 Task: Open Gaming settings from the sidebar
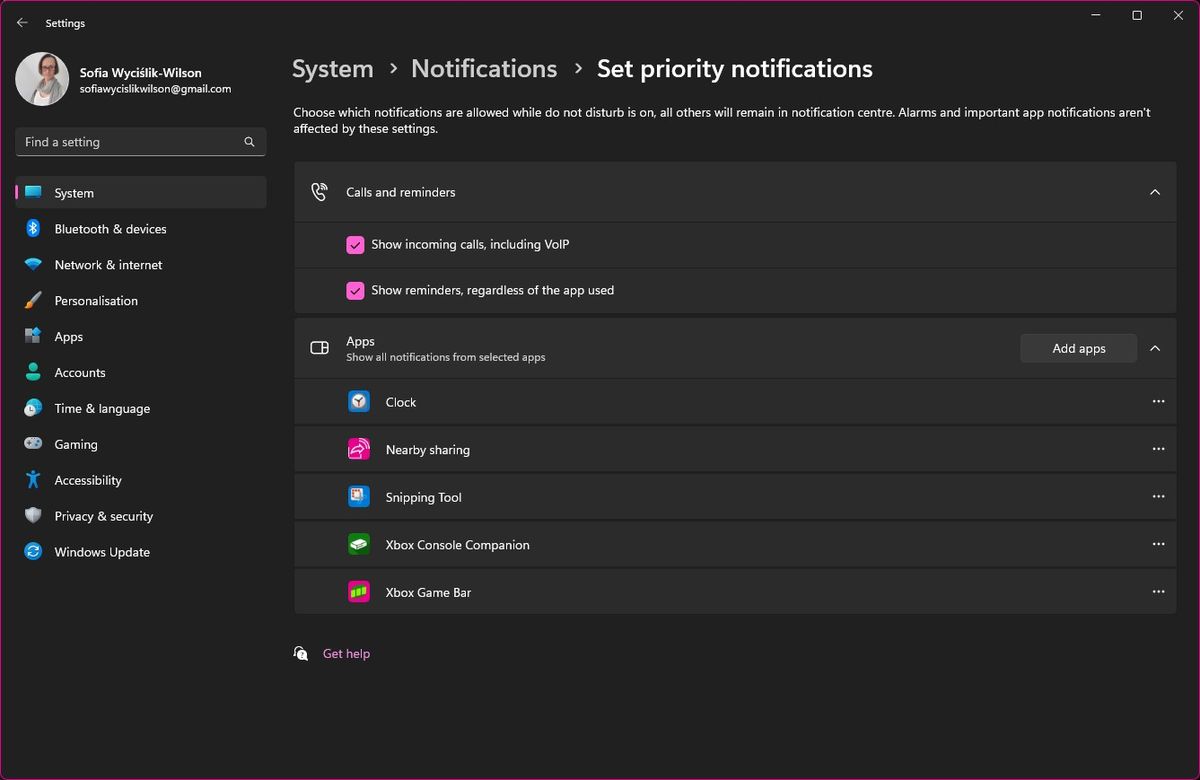(x=75, y=444)
